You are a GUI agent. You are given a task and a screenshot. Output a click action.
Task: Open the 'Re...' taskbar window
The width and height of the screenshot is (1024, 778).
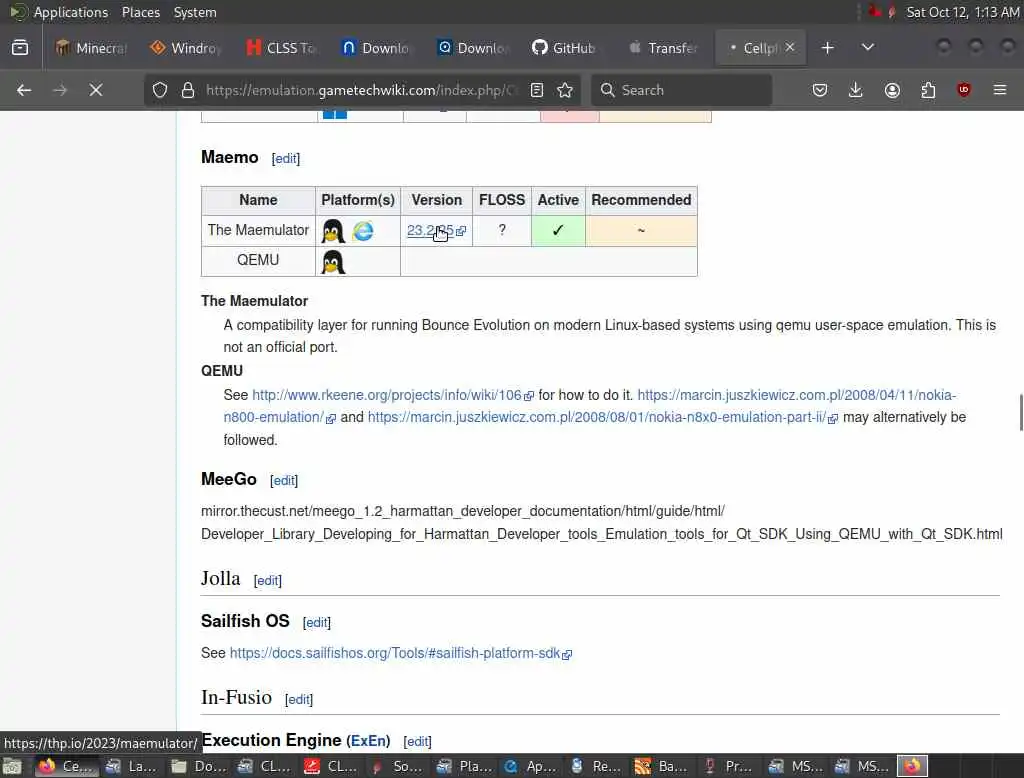(596, 766)
